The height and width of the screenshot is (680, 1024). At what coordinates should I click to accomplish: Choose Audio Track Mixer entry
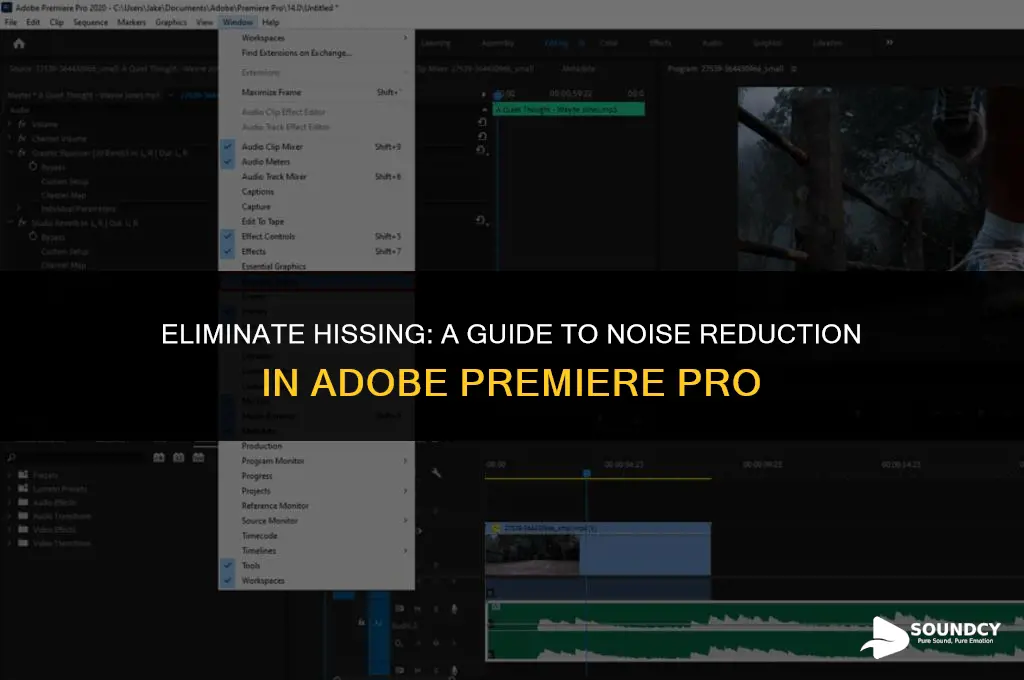pos(317,176)
